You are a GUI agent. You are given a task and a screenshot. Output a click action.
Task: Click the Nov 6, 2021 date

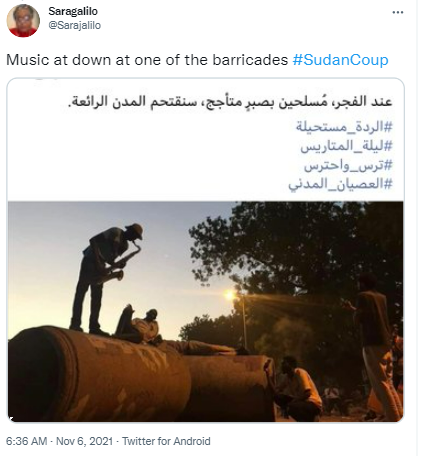click(84, 441)
